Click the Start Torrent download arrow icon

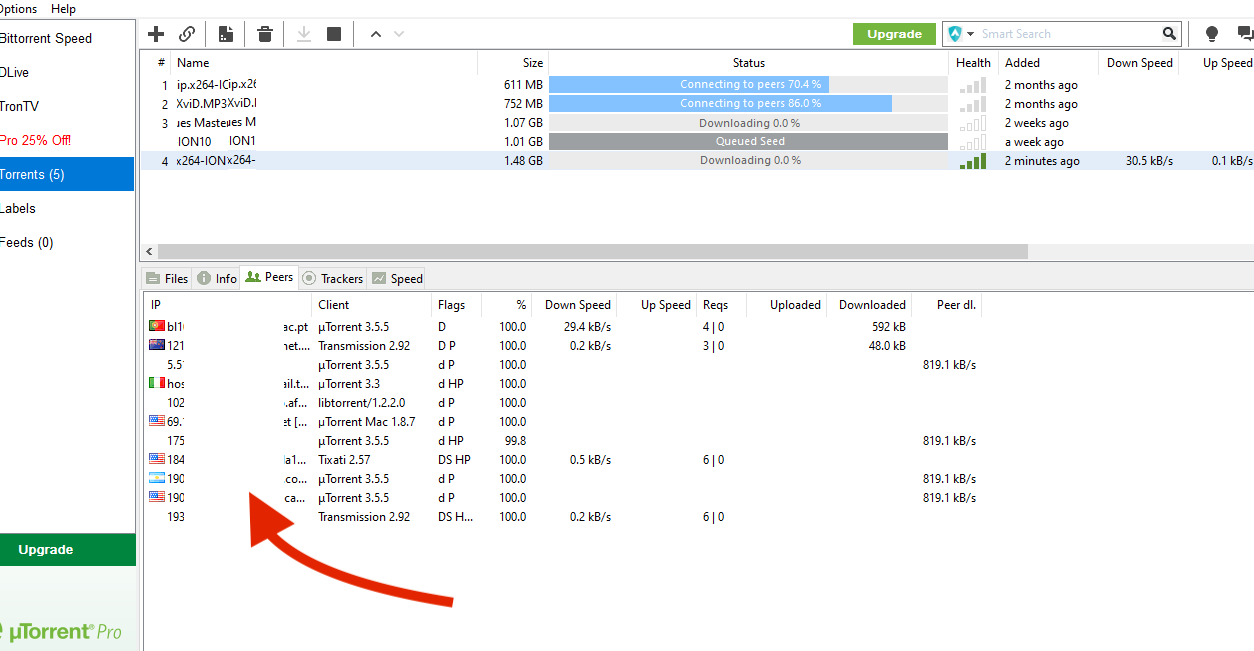click(304, 34)
